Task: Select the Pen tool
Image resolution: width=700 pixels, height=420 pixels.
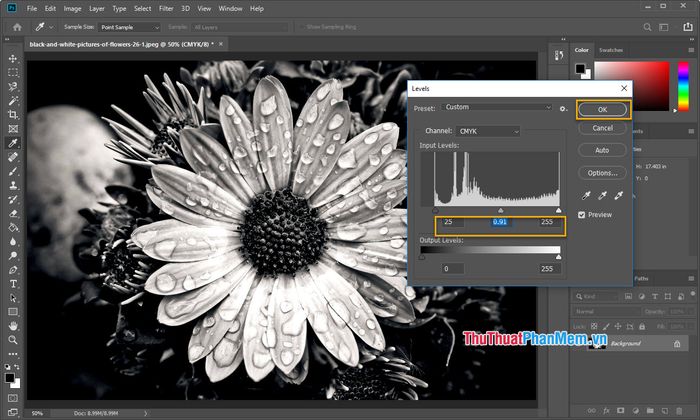Action: coord(13,270)
